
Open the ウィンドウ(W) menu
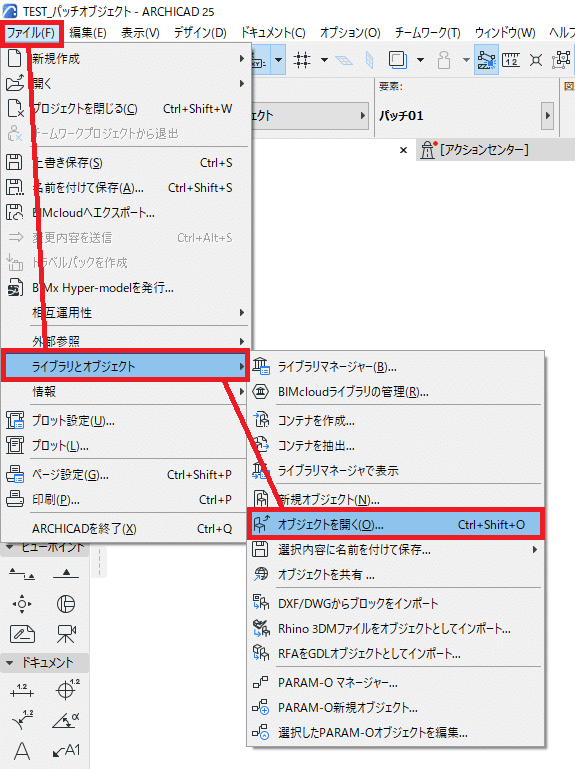pos(505,33)
